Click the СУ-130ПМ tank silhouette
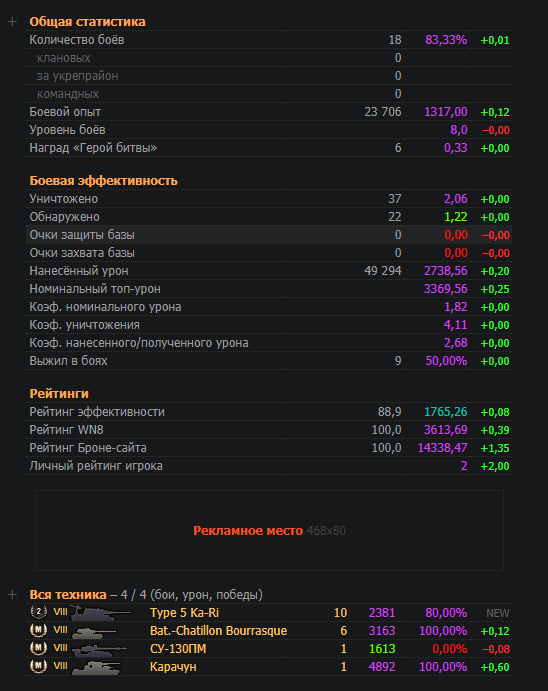 [x=99, y=650]
